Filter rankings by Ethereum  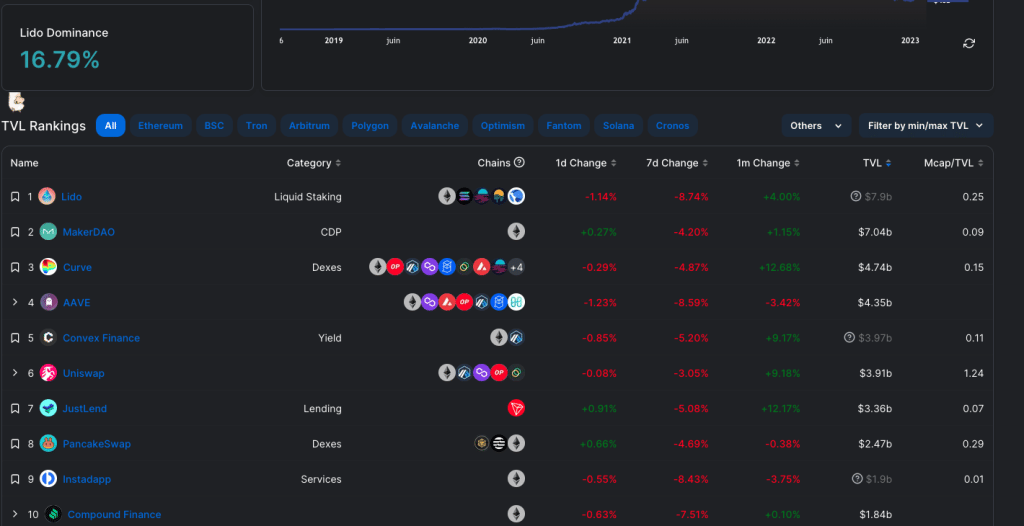pyautogui.click(x=160, y=125)
